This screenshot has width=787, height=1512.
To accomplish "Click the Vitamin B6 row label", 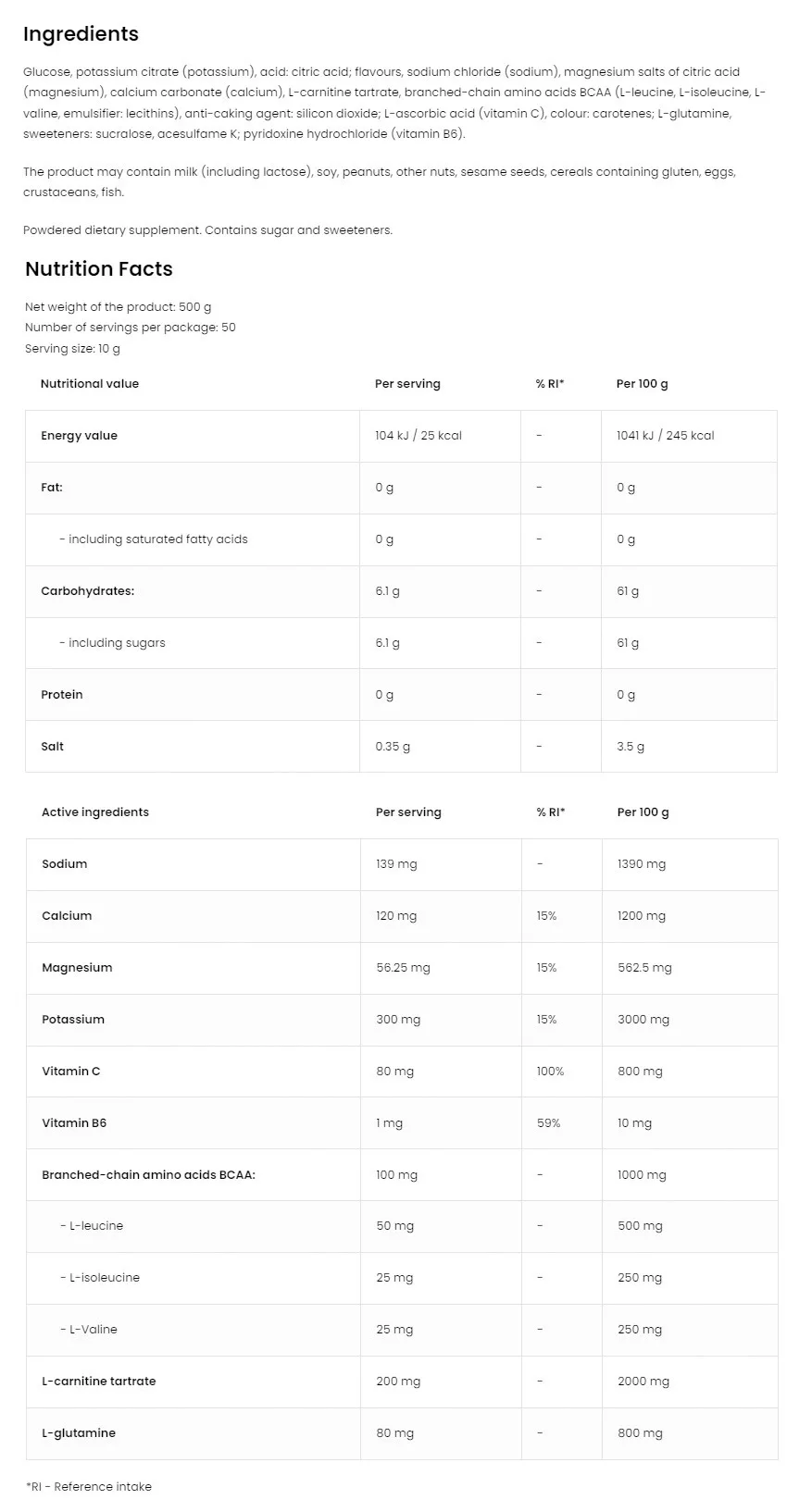I will (74, 1123).
